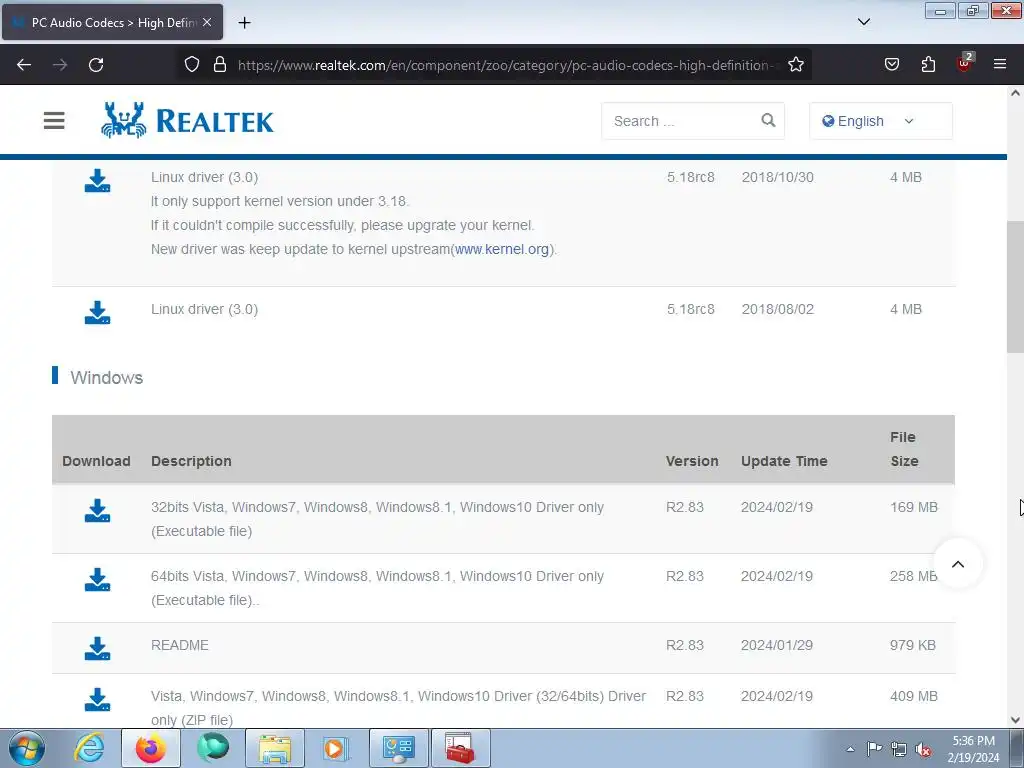This screenshot has width=1024, height=768.
Task: Open media player taskbar icon
Action: [x=336, y=748]
